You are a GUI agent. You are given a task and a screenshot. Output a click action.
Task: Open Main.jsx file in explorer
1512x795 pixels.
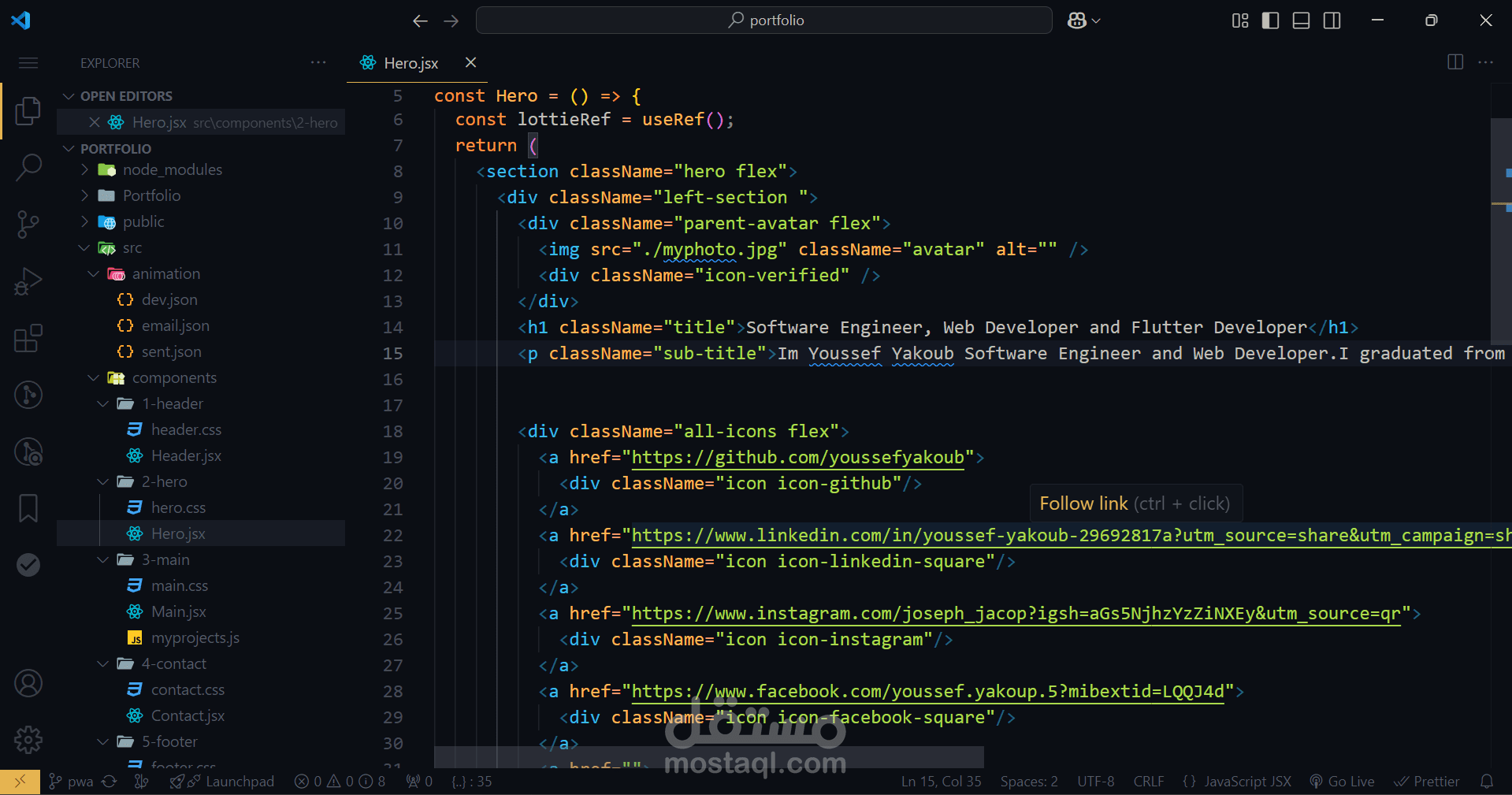tap(178, 611)
